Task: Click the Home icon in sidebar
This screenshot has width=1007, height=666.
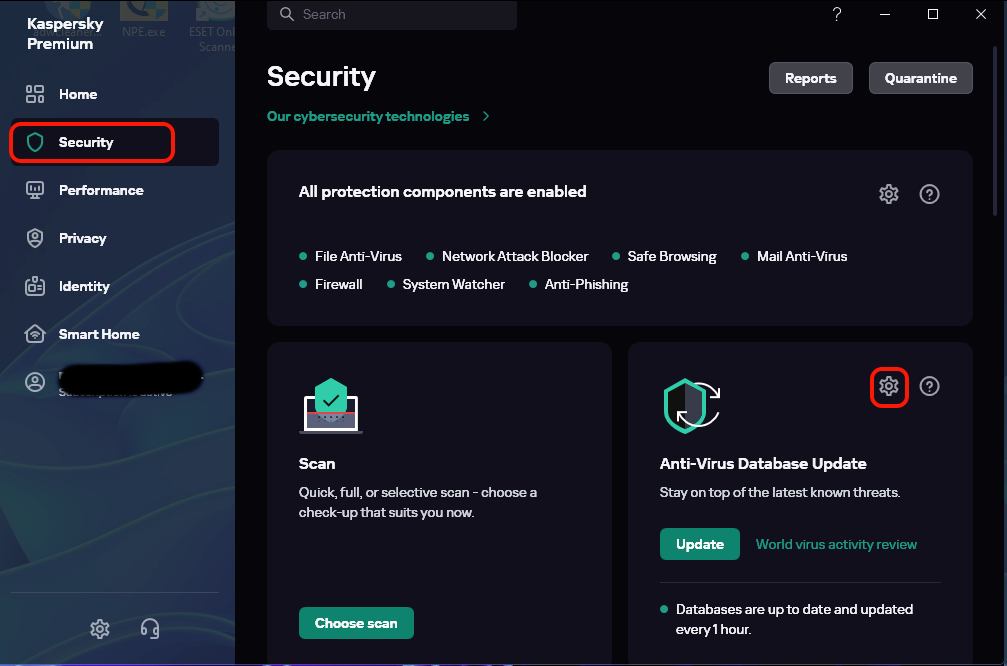Action: (x=35, y=94)
